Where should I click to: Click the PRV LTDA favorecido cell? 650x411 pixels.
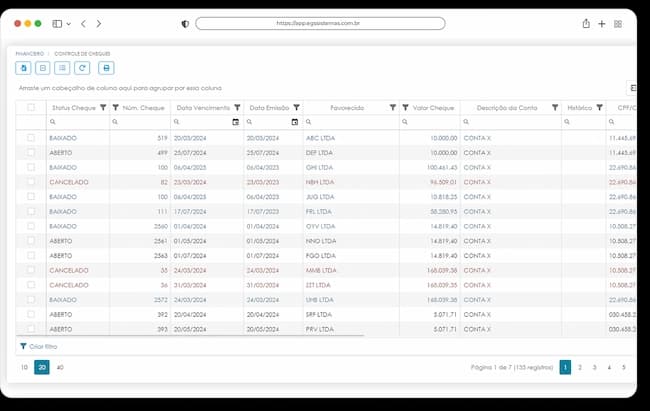[x=351, y=329]
